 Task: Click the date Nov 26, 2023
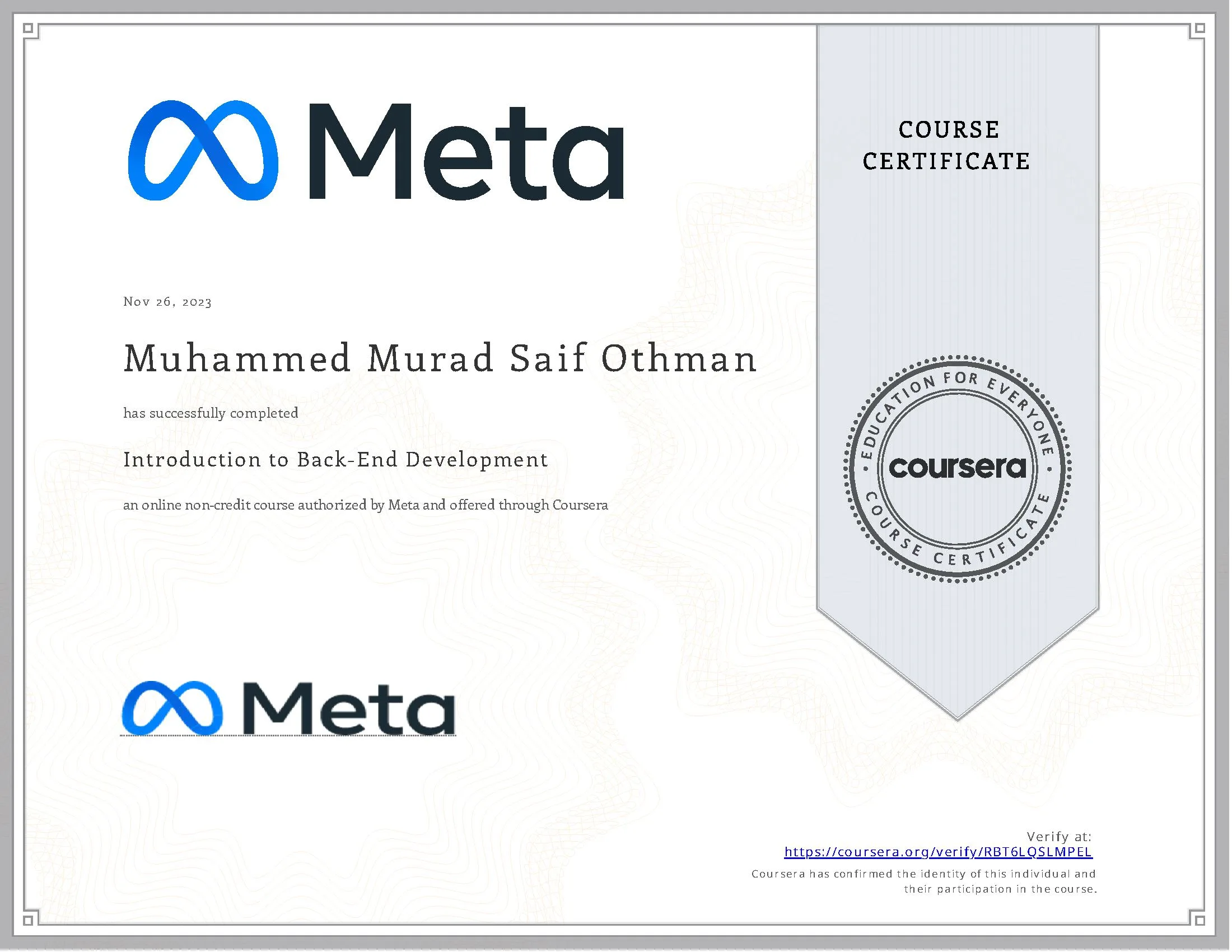(x=167, y=302)
